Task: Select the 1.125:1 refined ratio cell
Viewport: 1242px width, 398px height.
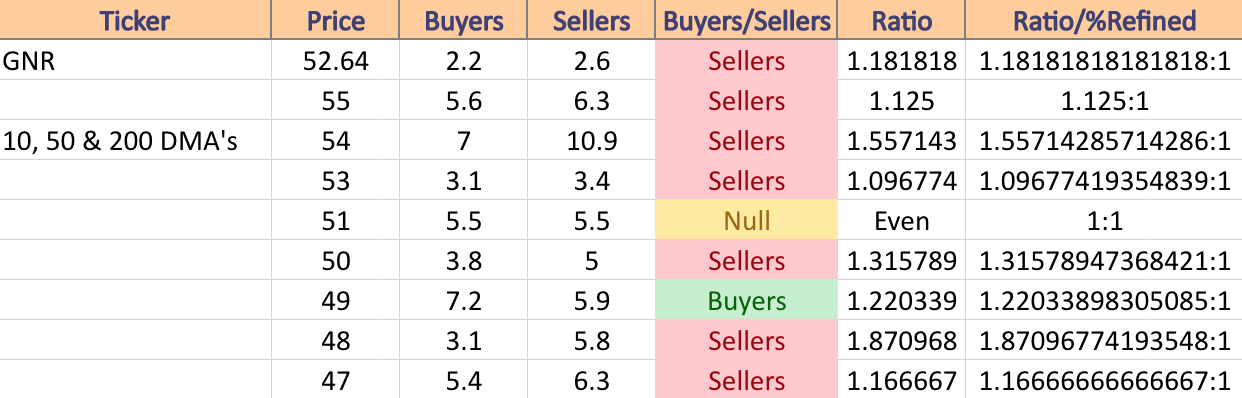Action: tap(1104, 101)
